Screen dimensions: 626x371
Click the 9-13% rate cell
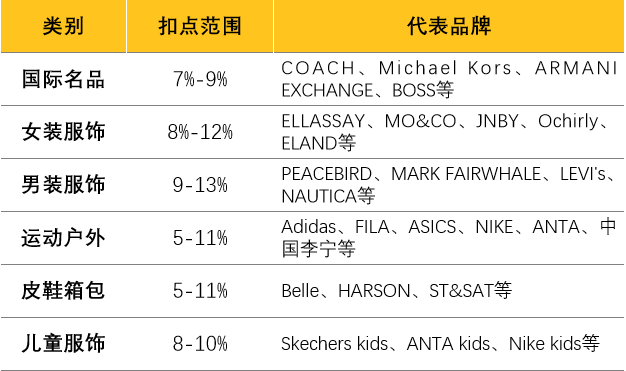pos(200,185)
